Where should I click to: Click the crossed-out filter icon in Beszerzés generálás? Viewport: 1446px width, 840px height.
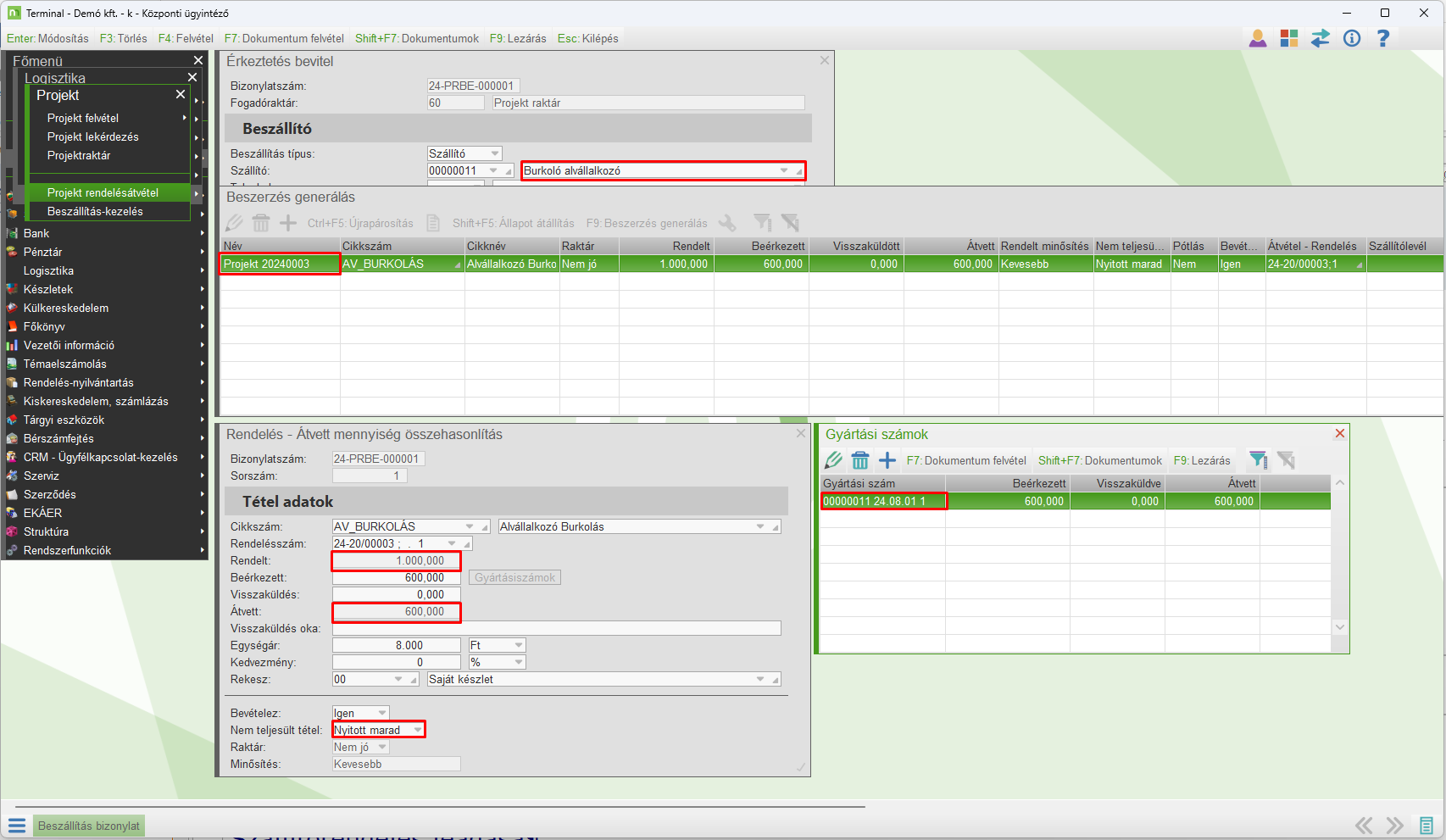tap(790, 223)
